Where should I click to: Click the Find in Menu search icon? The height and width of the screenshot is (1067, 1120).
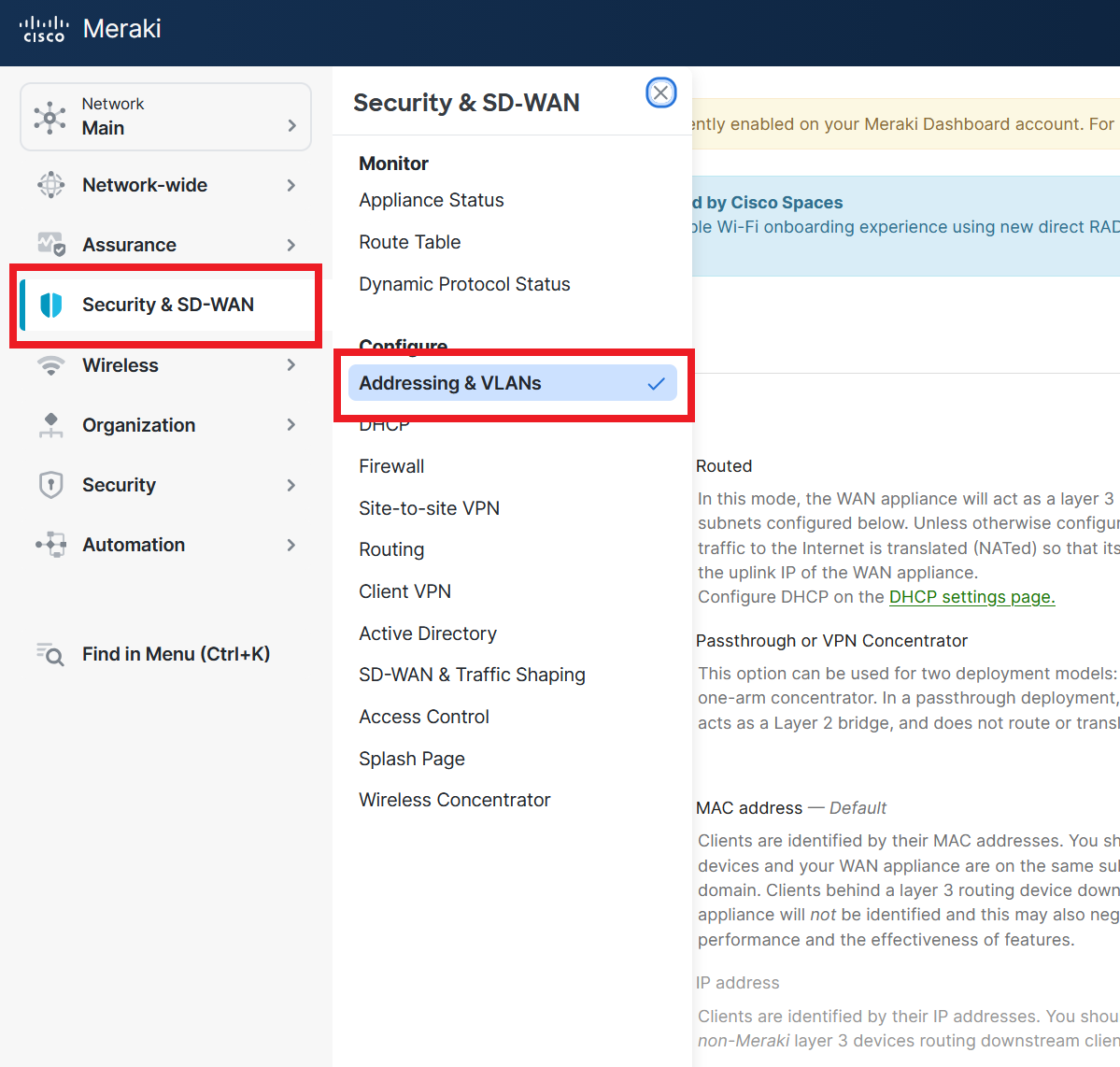point(50,654)
